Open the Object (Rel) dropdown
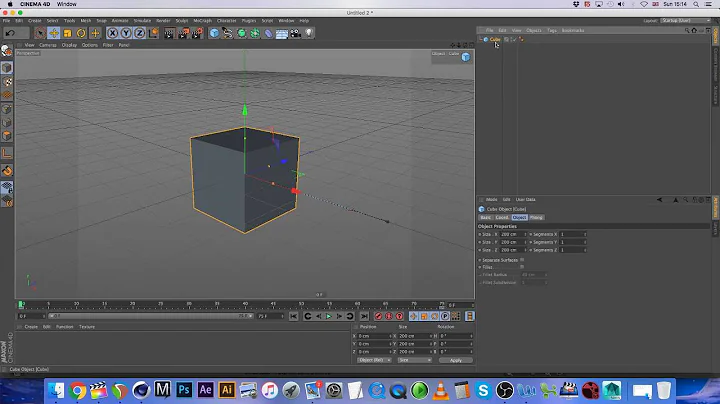 374,360
